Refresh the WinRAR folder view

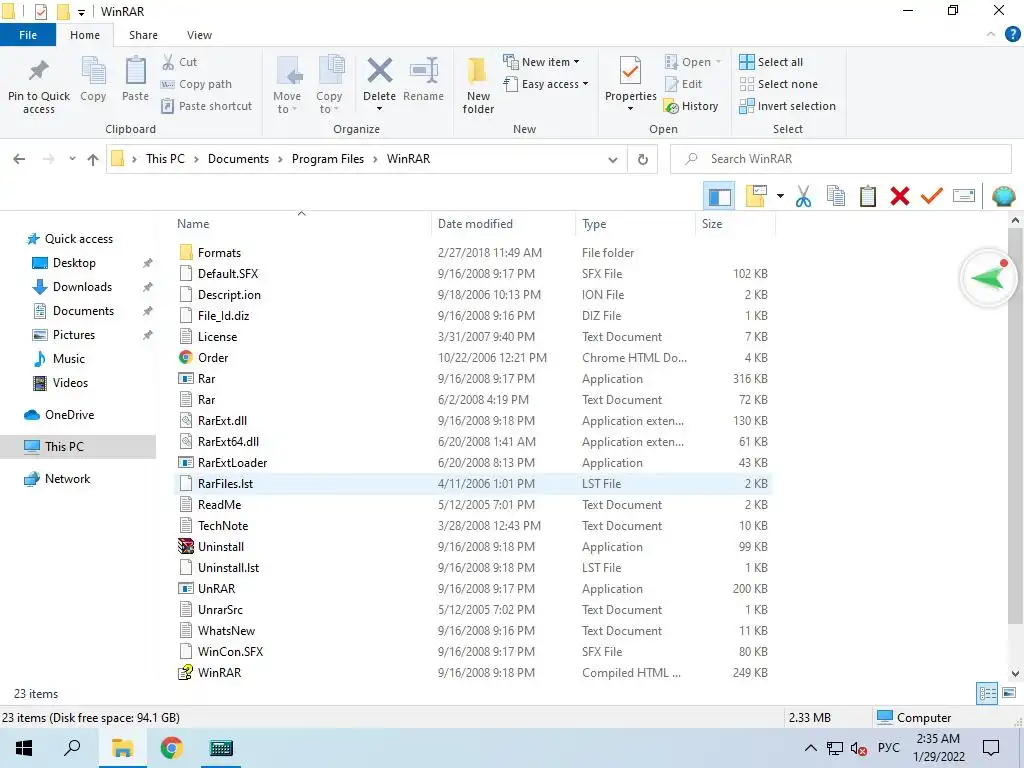pos(643,159)
